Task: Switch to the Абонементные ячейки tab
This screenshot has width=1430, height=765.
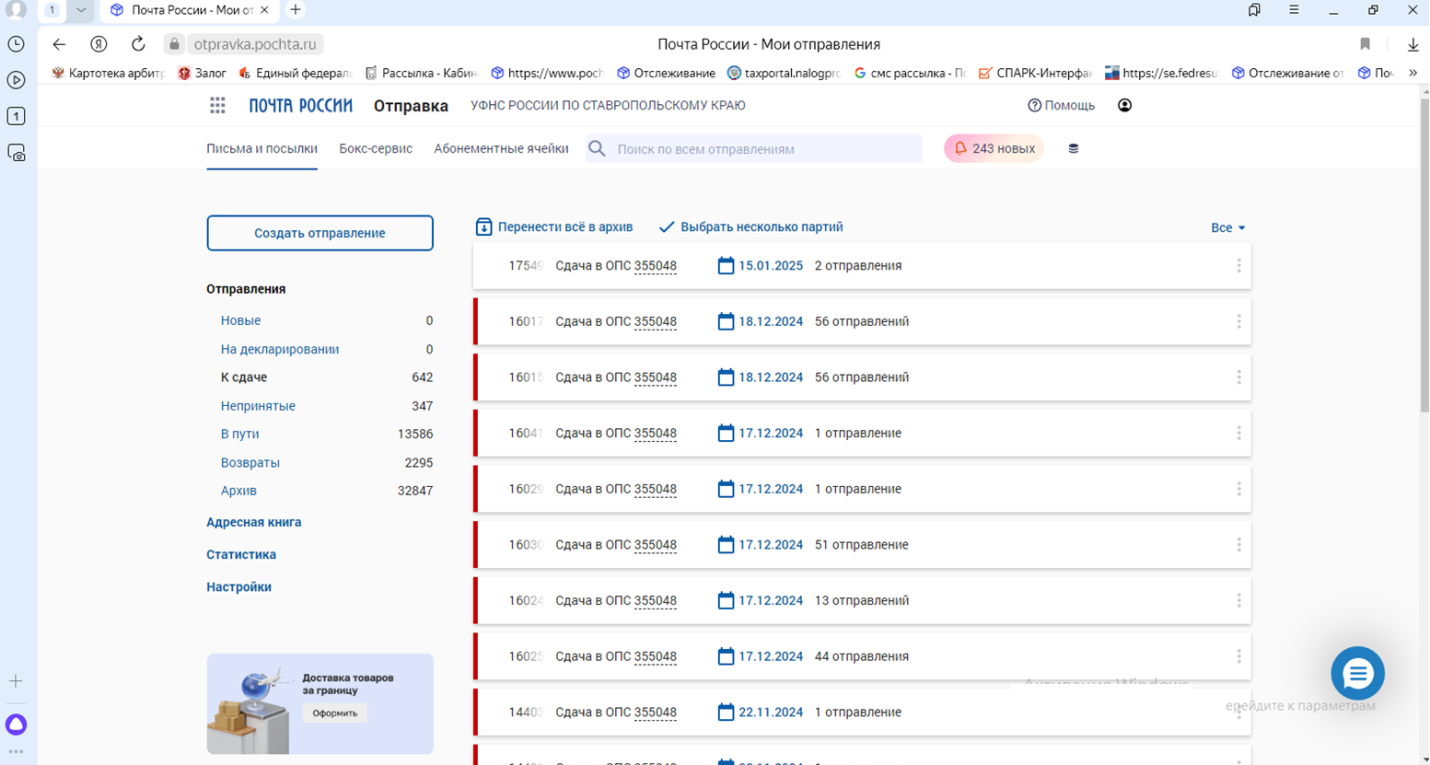Action: click(501, 149)
